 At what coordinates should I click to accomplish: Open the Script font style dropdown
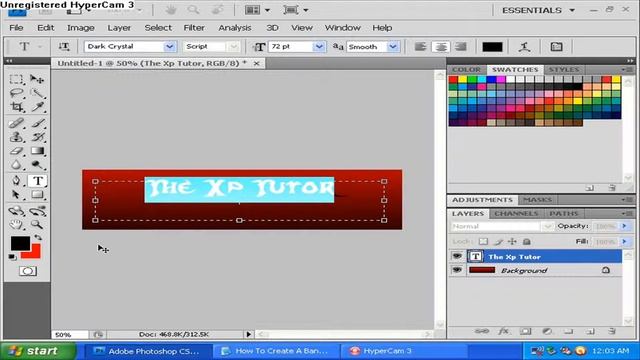[x=233, y=47]
